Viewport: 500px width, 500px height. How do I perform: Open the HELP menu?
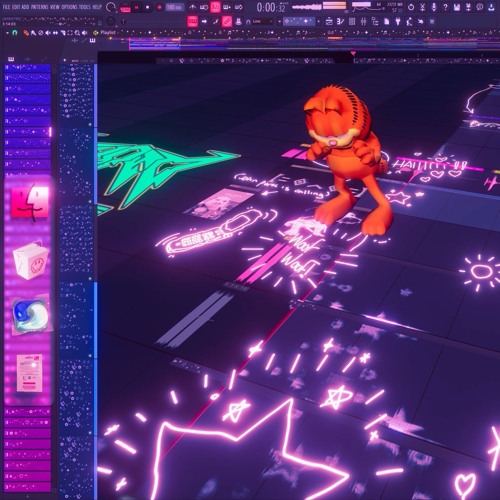(97, 7)
